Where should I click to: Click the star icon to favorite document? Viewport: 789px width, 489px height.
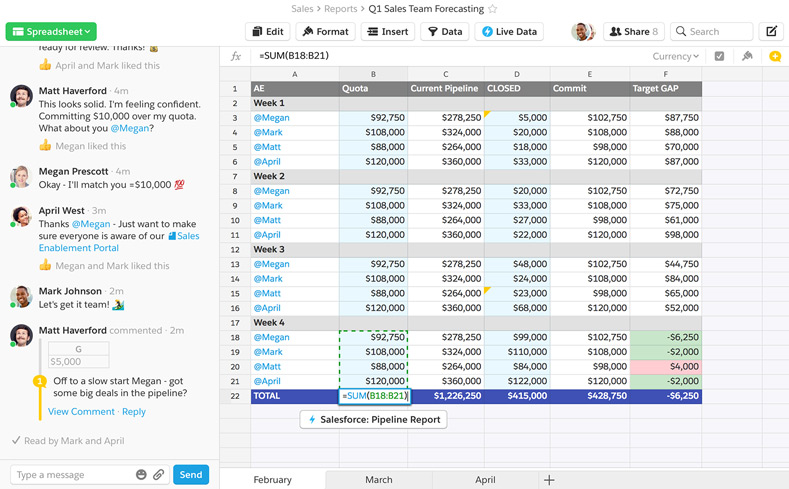(x=492, y=9)
